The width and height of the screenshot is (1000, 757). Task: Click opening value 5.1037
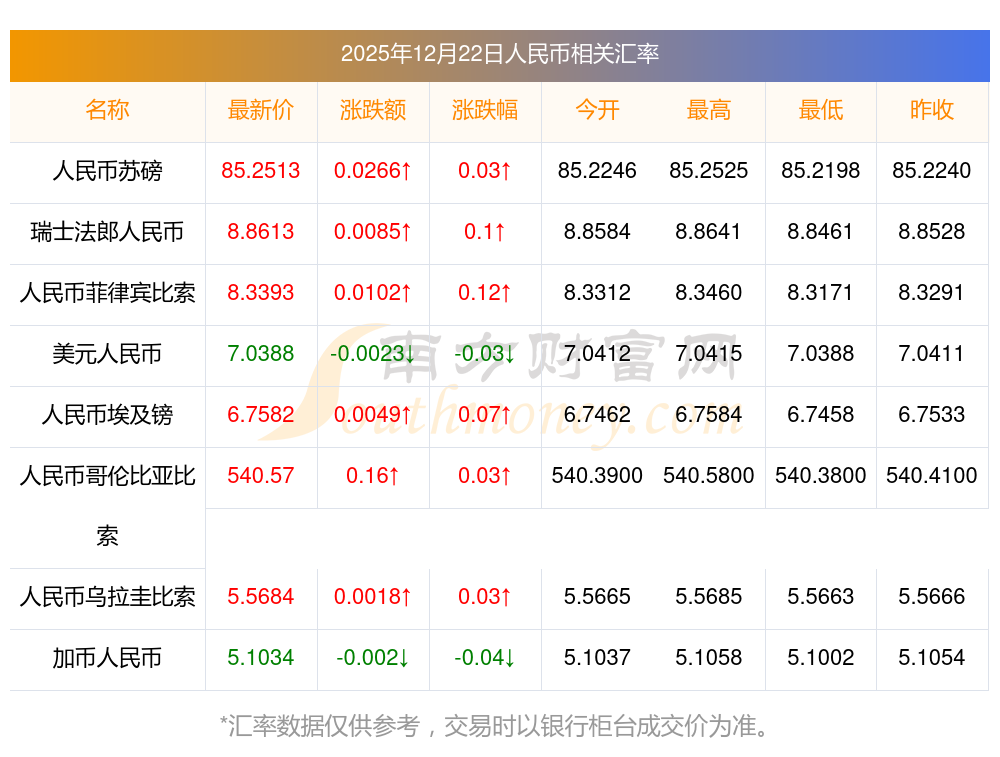pos(597,657)
